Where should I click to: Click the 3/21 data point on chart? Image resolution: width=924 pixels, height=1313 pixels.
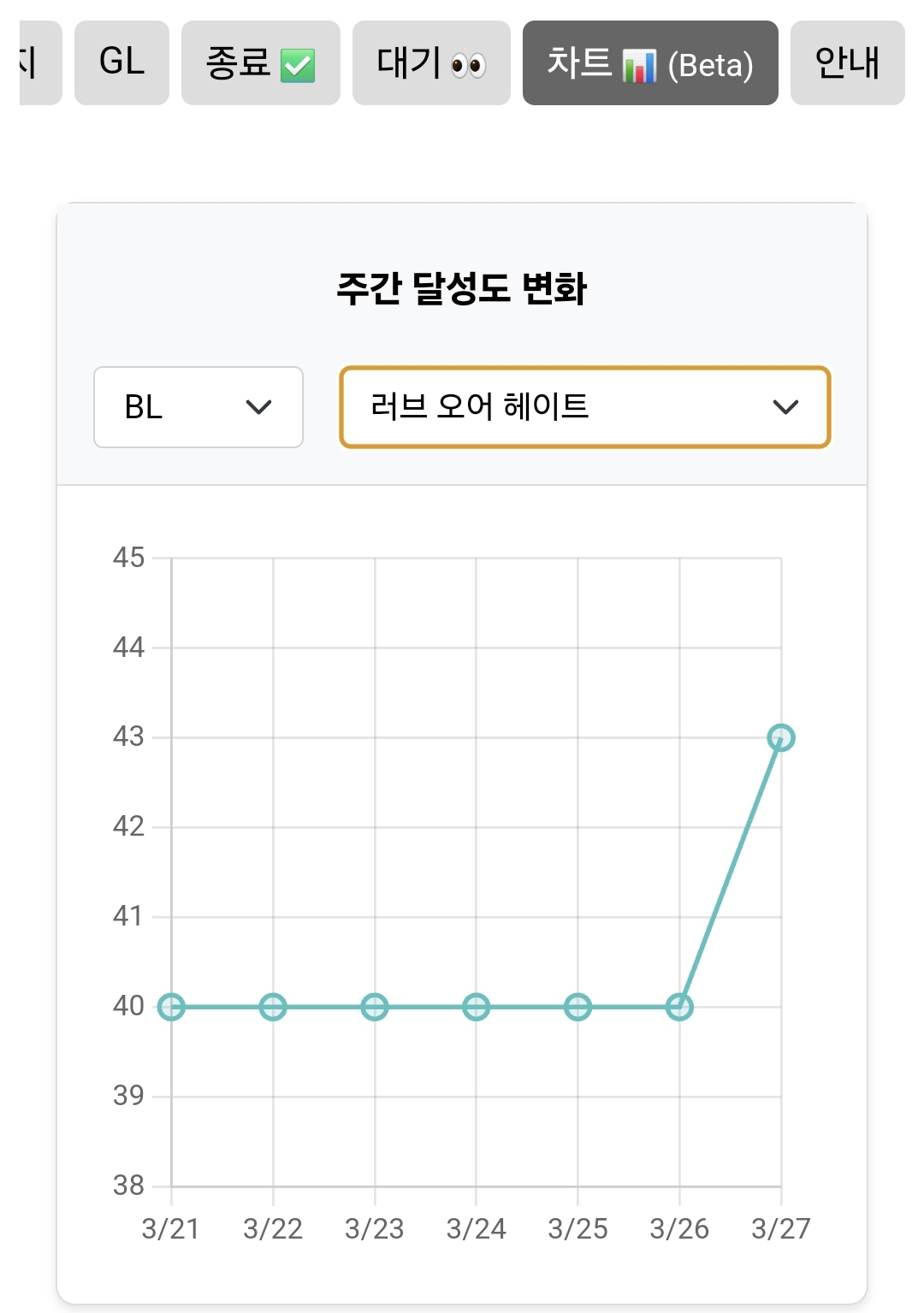pyautogui.click(x=171, y=1007)
